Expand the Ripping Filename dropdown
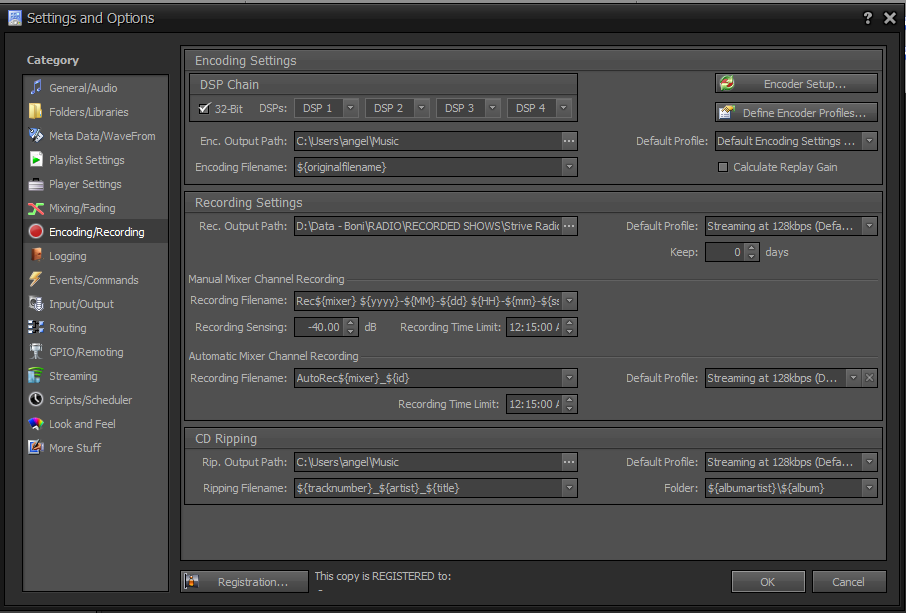 tap(570, 487)
